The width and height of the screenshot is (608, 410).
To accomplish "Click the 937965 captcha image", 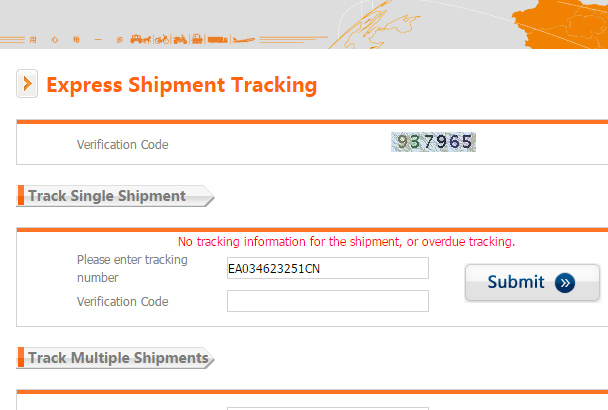I will coord(433,142).
